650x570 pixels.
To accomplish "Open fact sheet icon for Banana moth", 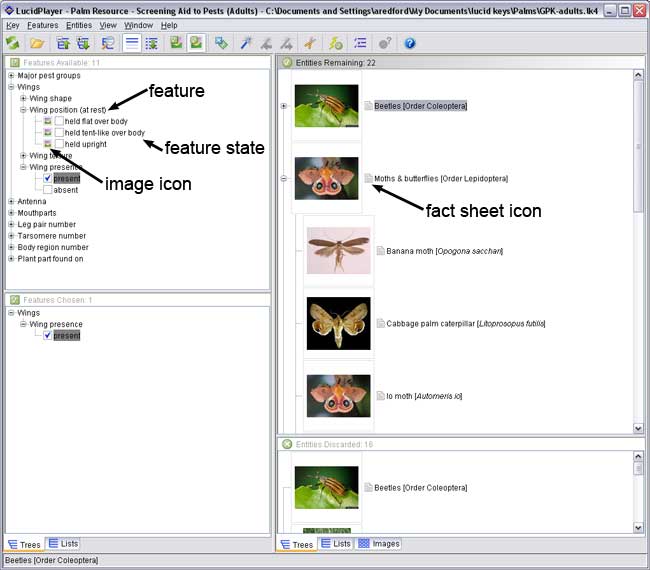I will [380, 251].
